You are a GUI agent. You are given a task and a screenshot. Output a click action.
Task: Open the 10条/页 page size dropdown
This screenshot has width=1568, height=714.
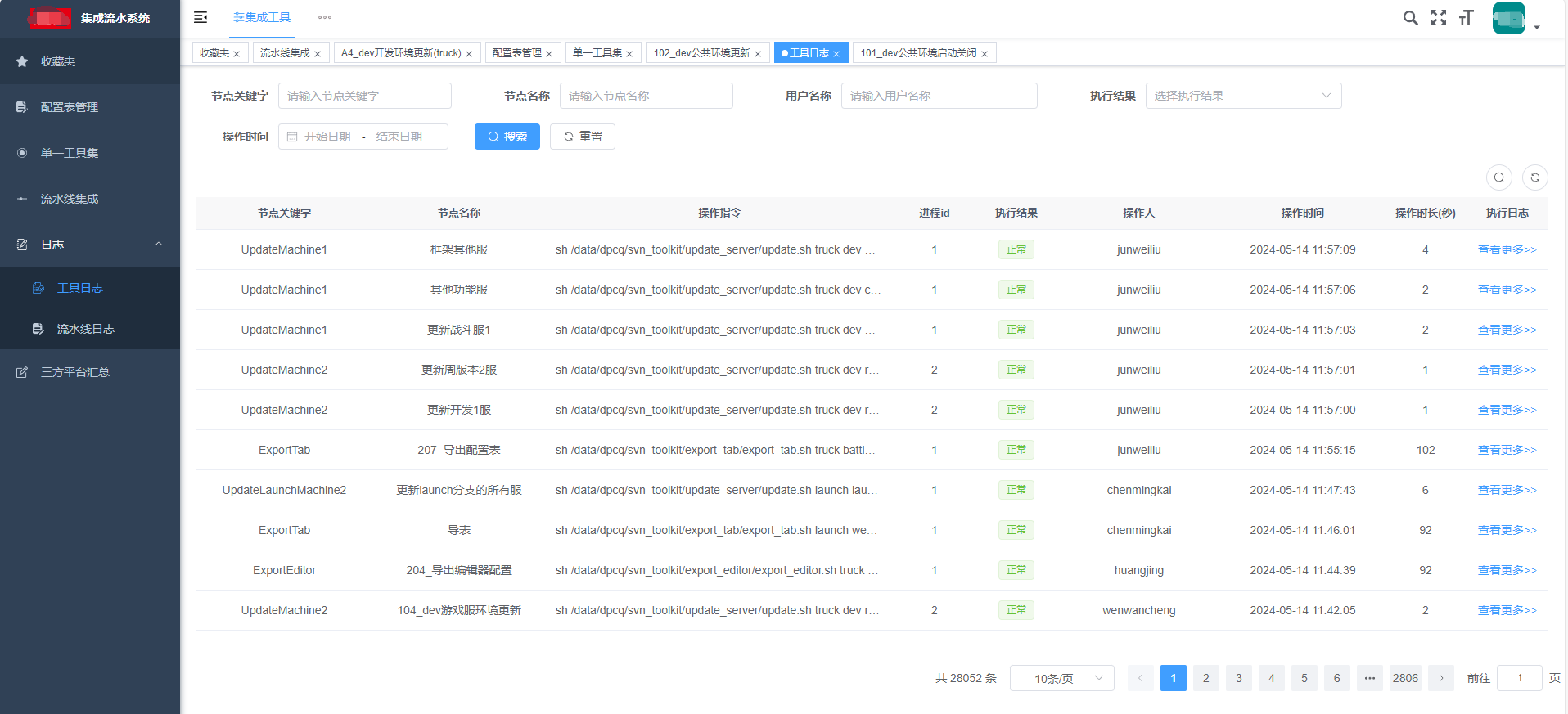(1062, 678)
